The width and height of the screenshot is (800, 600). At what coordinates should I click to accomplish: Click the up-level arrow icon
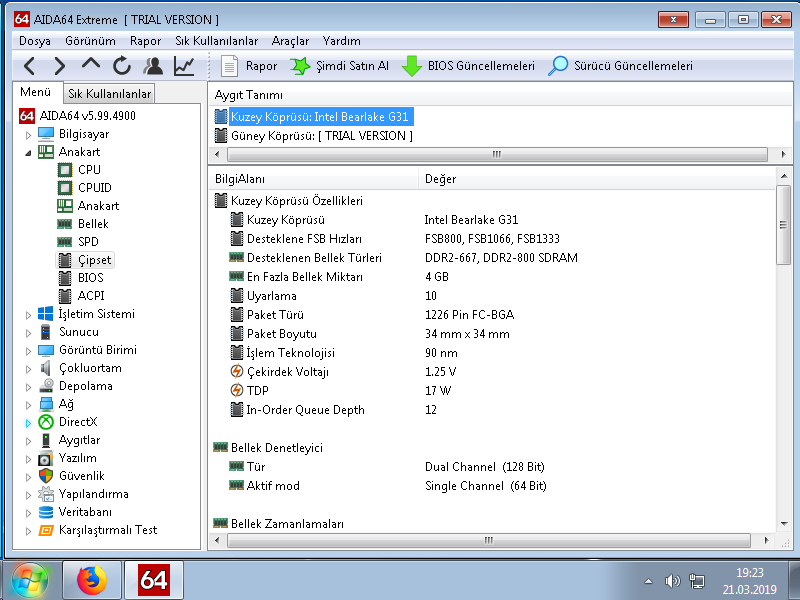(x=91, y=64)
